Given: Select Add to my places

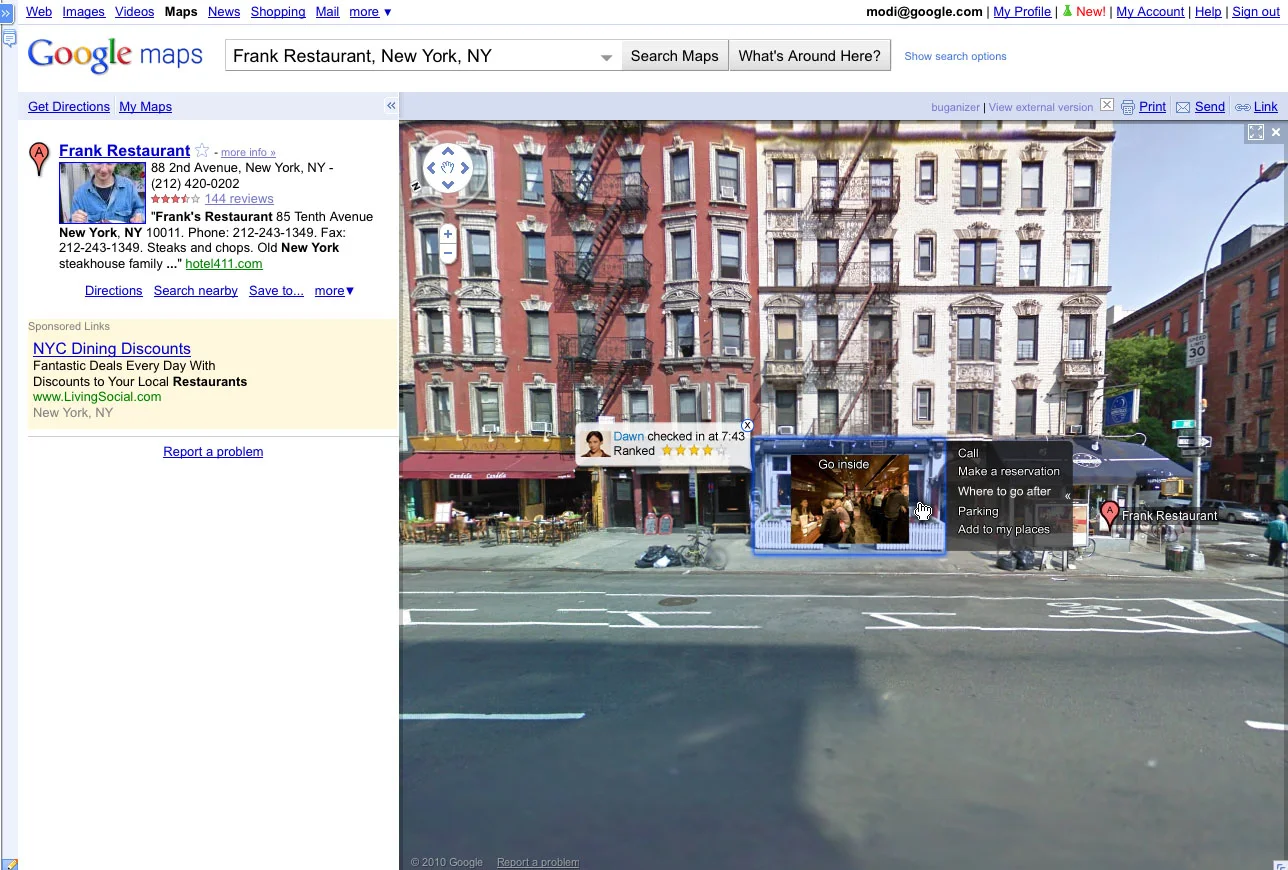Looking at the screenshot, I should click(x=1003, y=529).
